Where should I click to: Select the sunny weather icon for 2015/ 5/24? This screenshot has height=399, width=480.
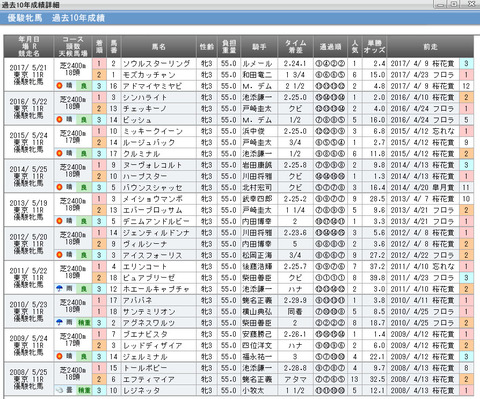[x=59, y=153]
